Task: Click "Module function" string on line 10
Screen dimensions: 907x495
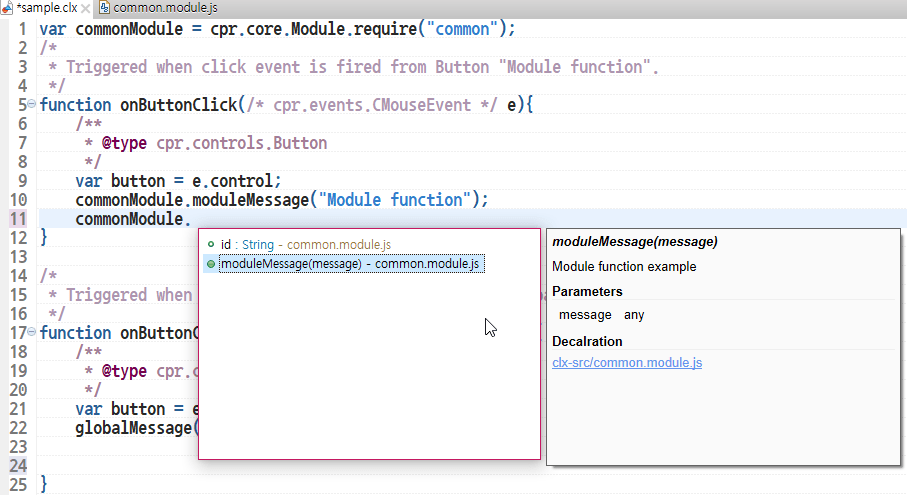Action: point(395,200)
